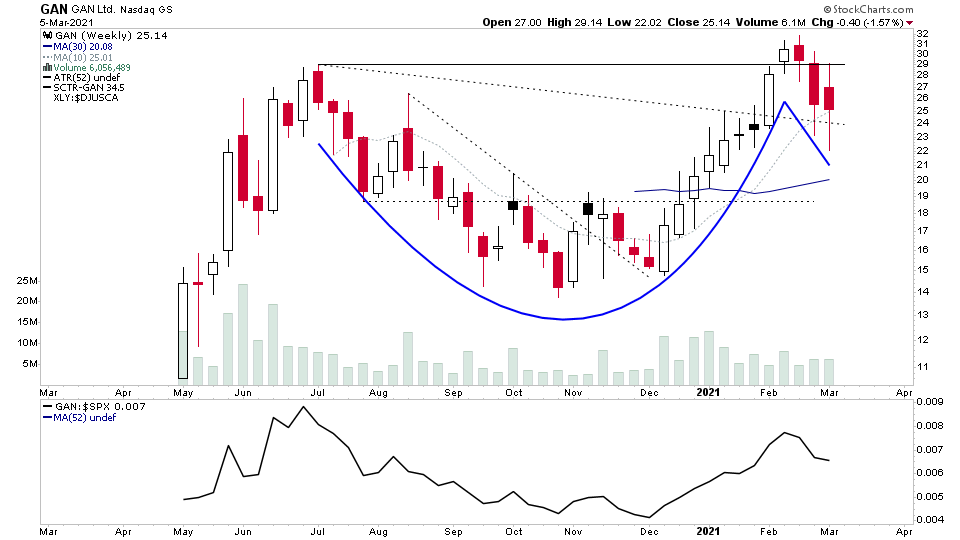Click the GAN ticker symbol title

tap(54, 9)
